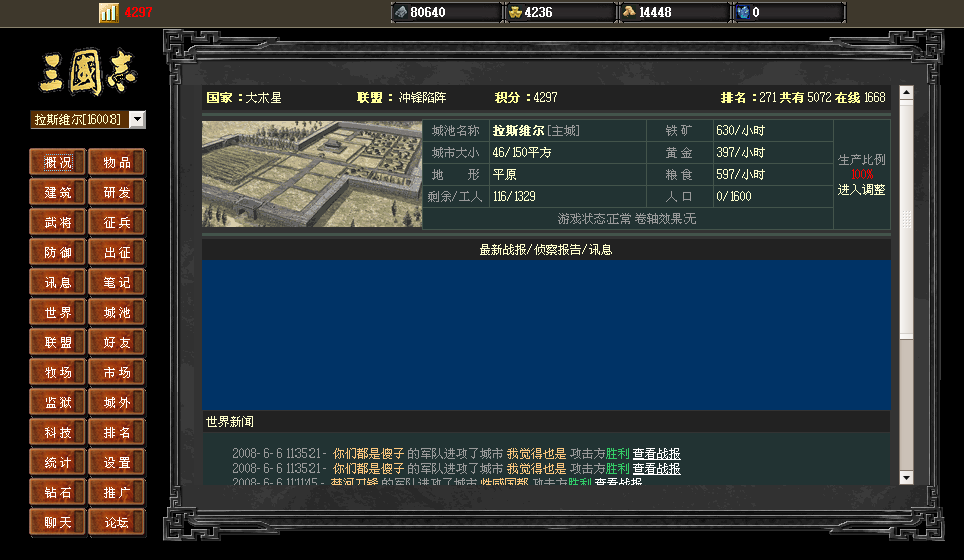Open the 市场 market button
The height and width of the screenshot is (560, 964).
point(116,373)
